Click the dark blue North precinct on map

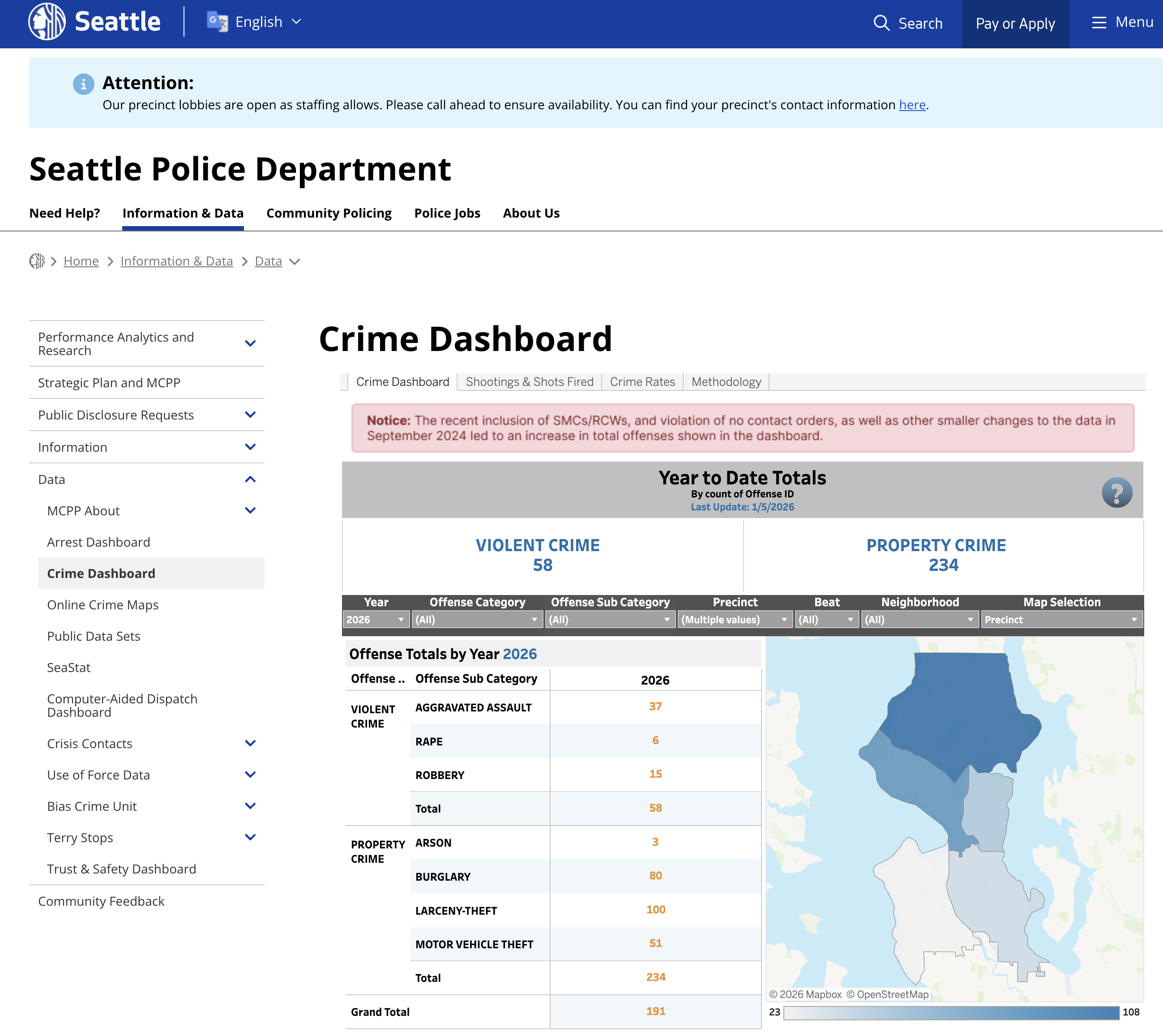(x=962, y=711)
